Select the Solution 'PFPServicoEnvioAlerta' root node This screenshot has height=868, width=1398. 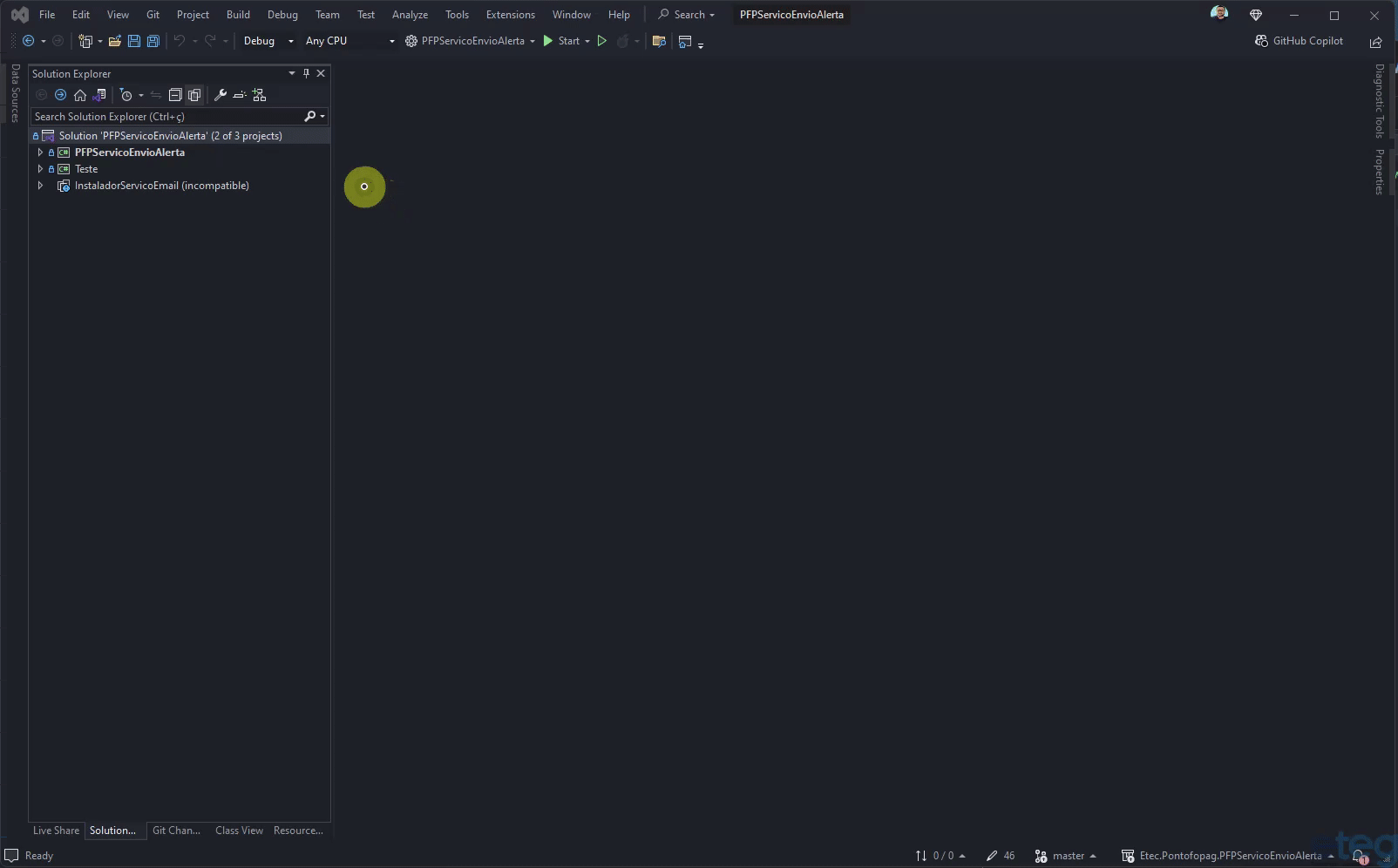(x=170, y=136)
